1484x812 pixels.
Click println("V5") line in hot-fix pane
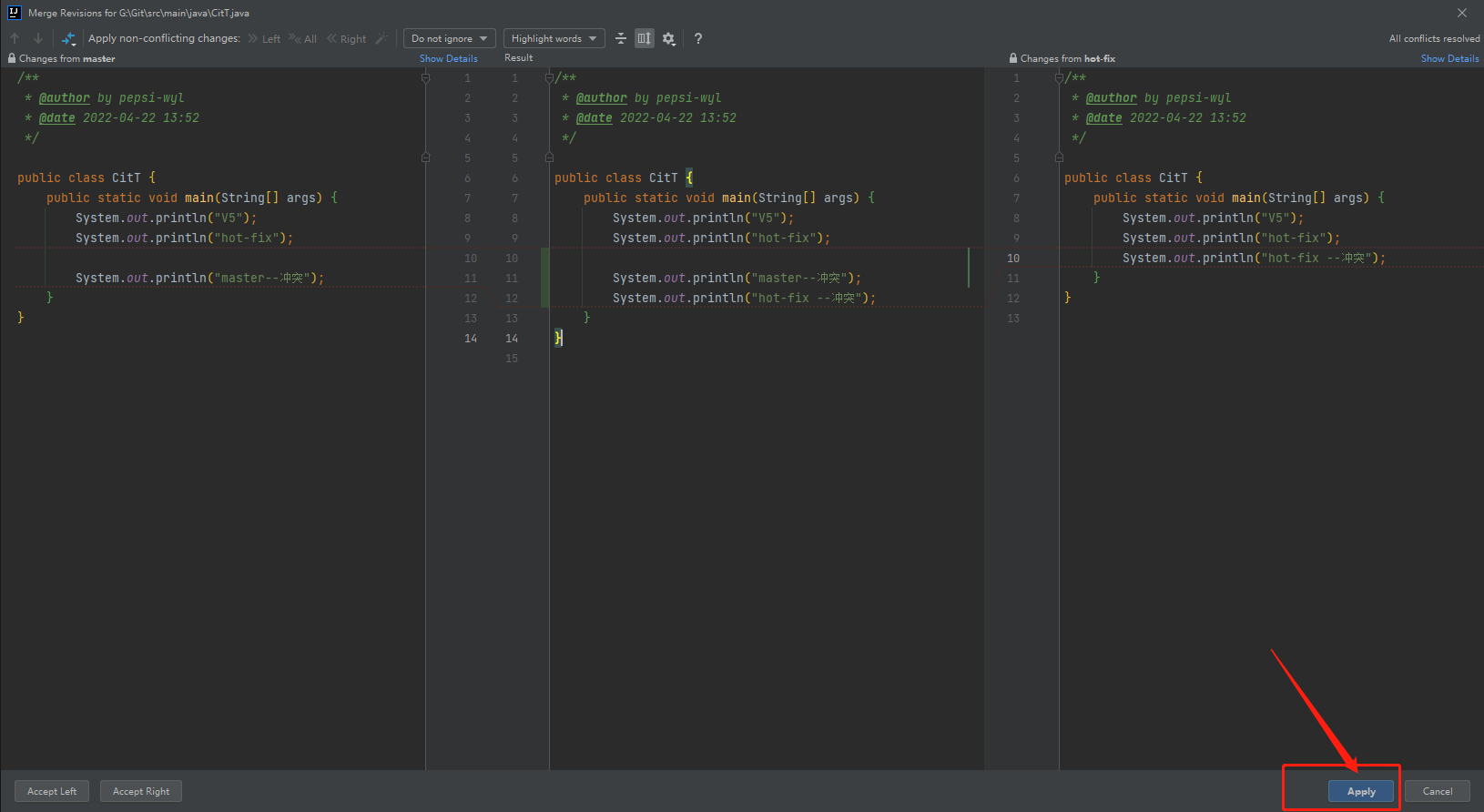pyautogui.click(x=1213, y=218)
